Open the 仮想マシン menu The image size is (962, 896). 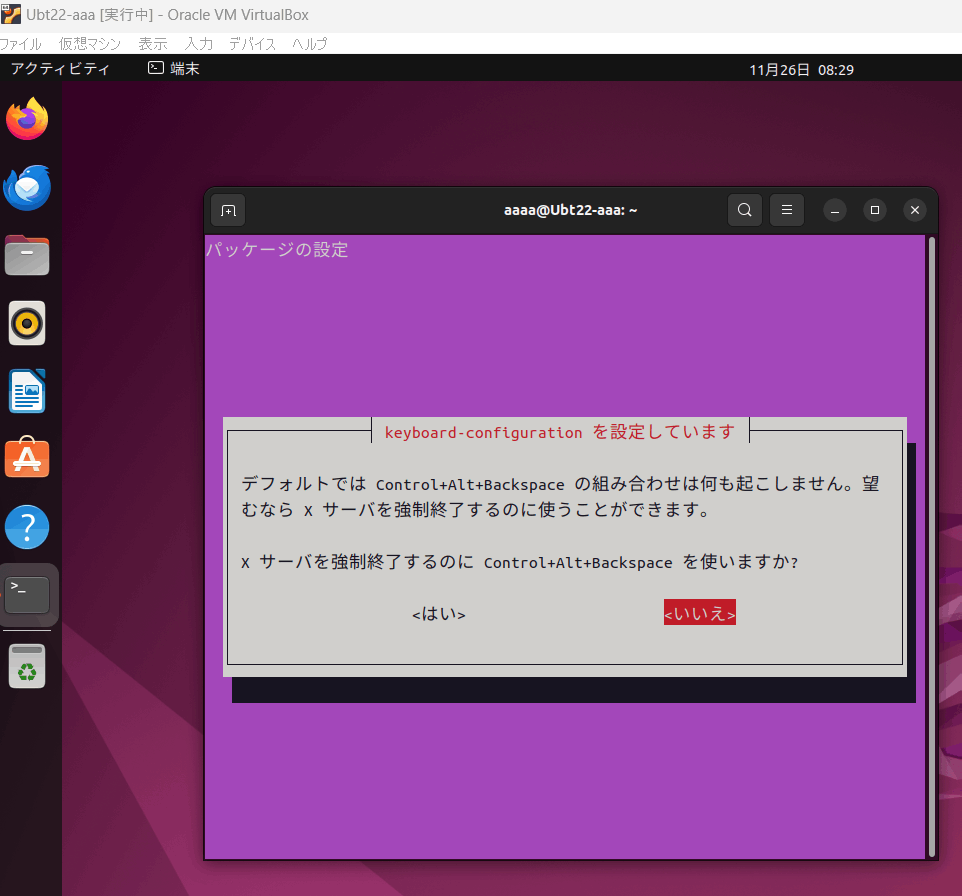(90, 44)
